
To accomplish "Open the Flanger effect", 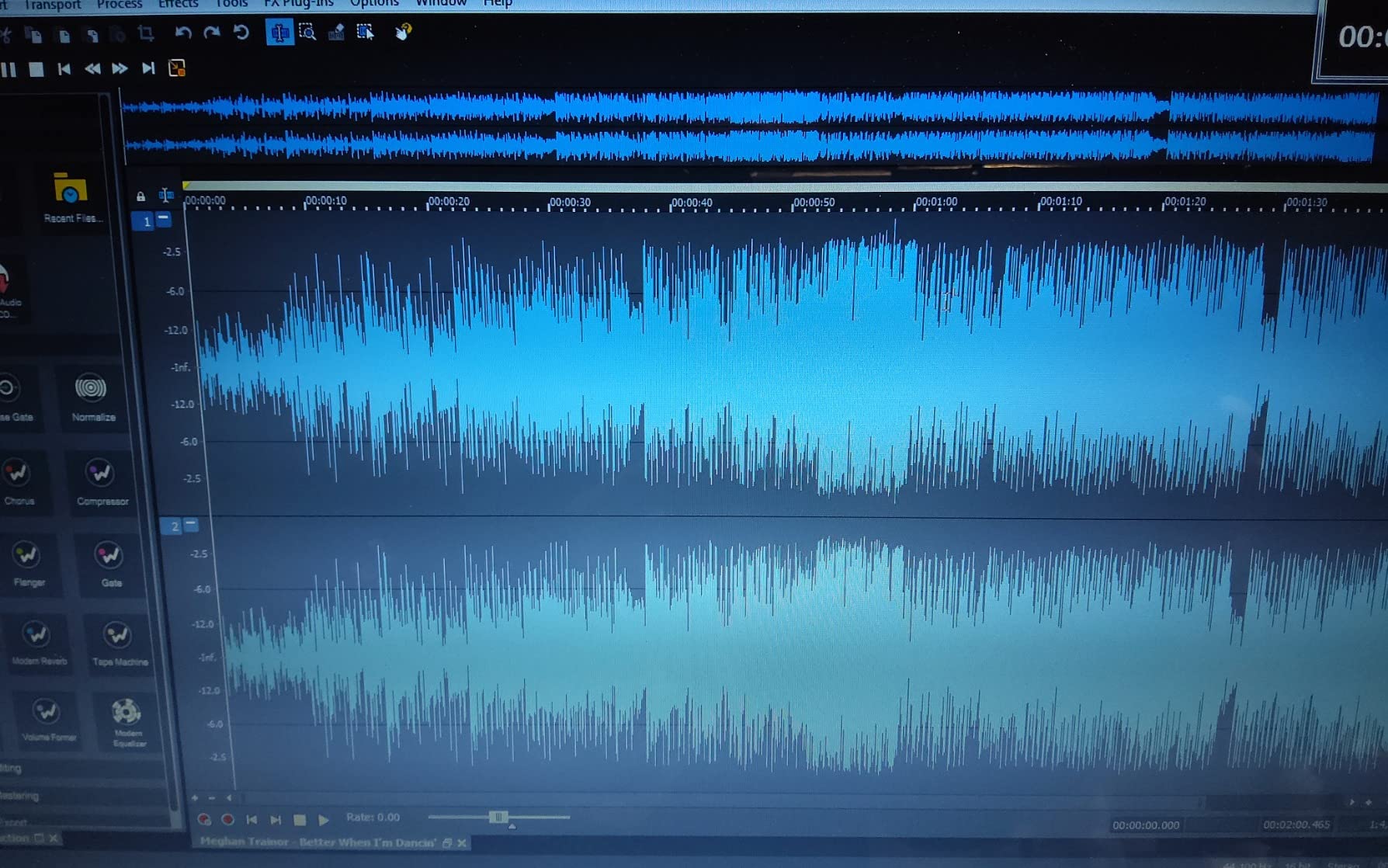I will click(28, 564).
